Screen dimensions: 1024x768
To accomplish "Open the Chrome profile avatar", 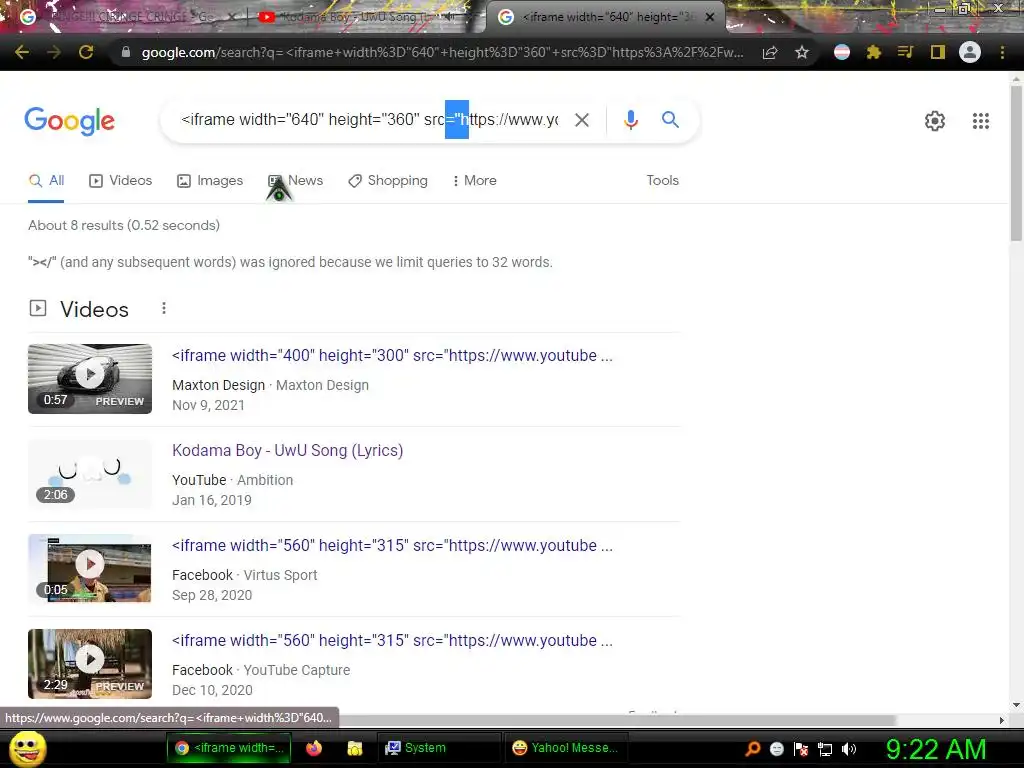I will [x=970, y=52].
